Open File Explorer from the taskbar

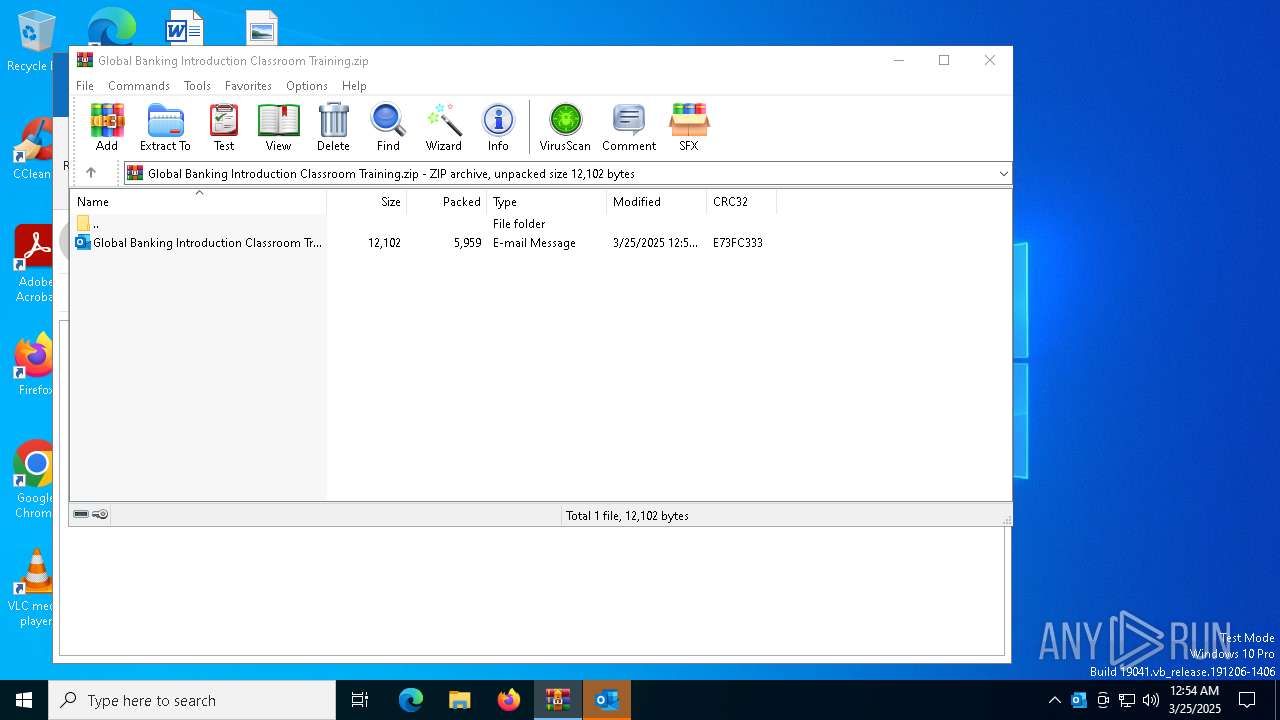click(x=459, y=700)
